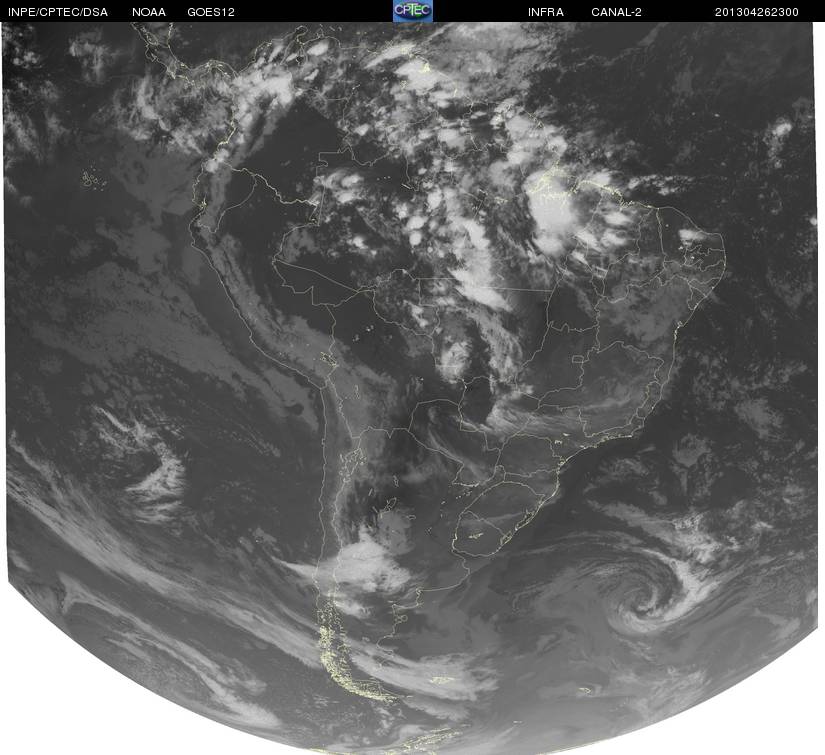825x755 pixels.
Task: Click the INPE/CPTEC/DSA header label
Action: (57, 12)
